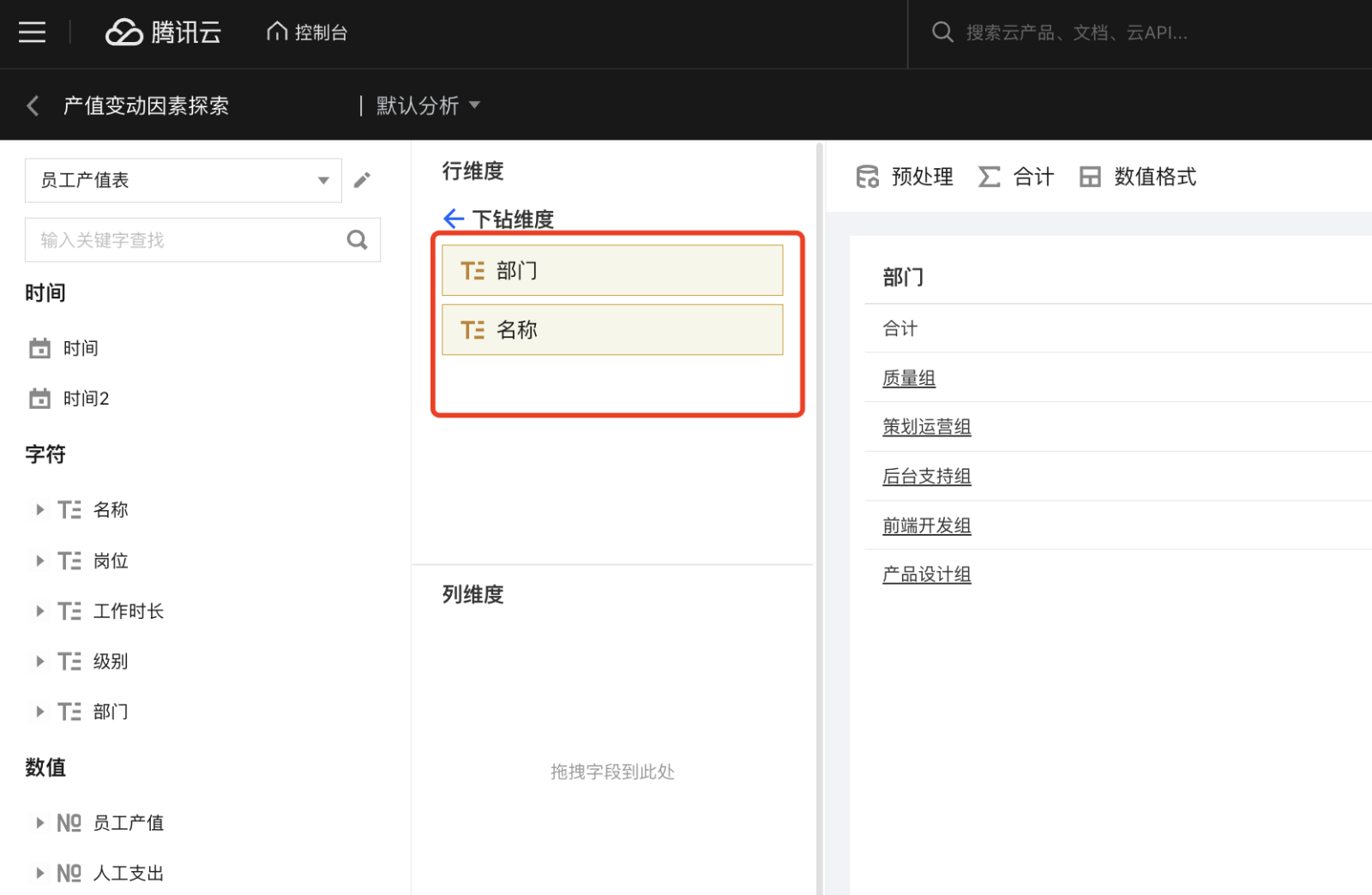
Task: Open the 员工产值表 data table selector
Action: pyautogui.click(x=184, y=180)
